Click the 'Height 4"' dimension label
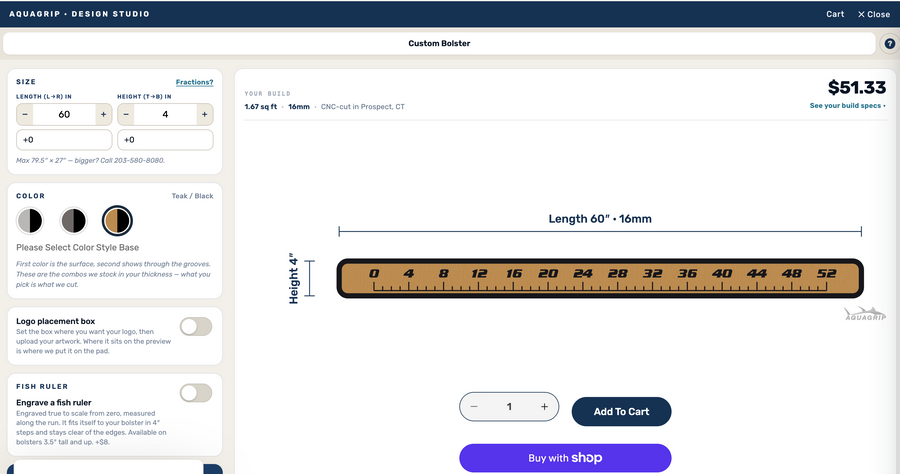The width and height of the screenshot is (900, 474). (293, 278)
